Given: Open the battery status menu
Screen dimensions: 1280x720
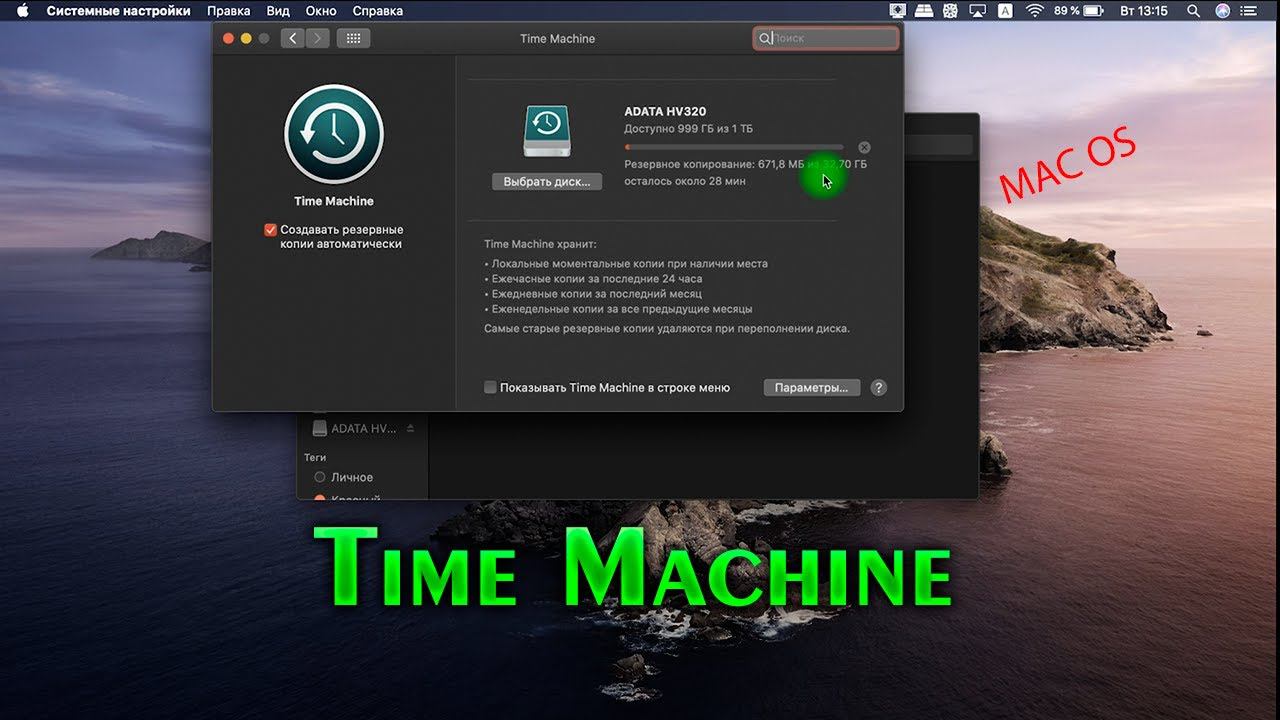Looking at the screenshot, I should pos(1078,11).
